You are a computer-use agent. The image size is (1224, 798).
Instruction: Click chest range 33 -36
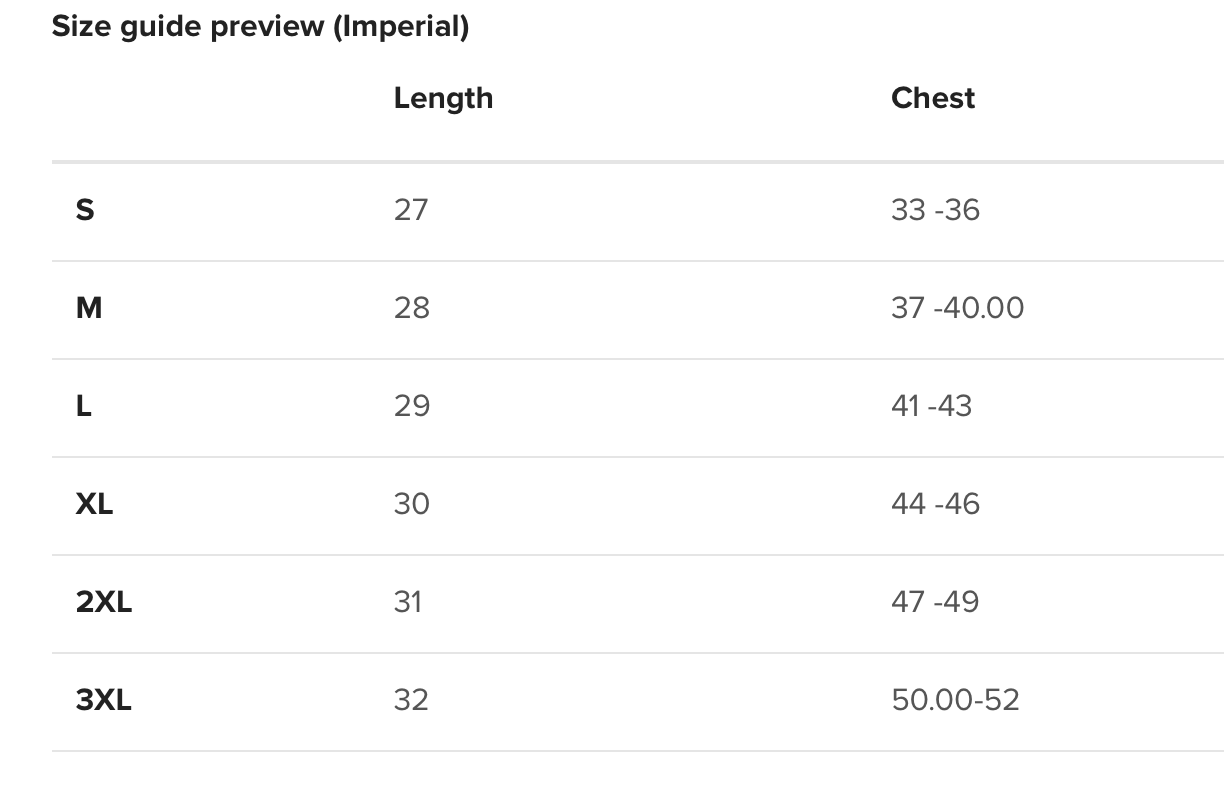coord(936,210)
